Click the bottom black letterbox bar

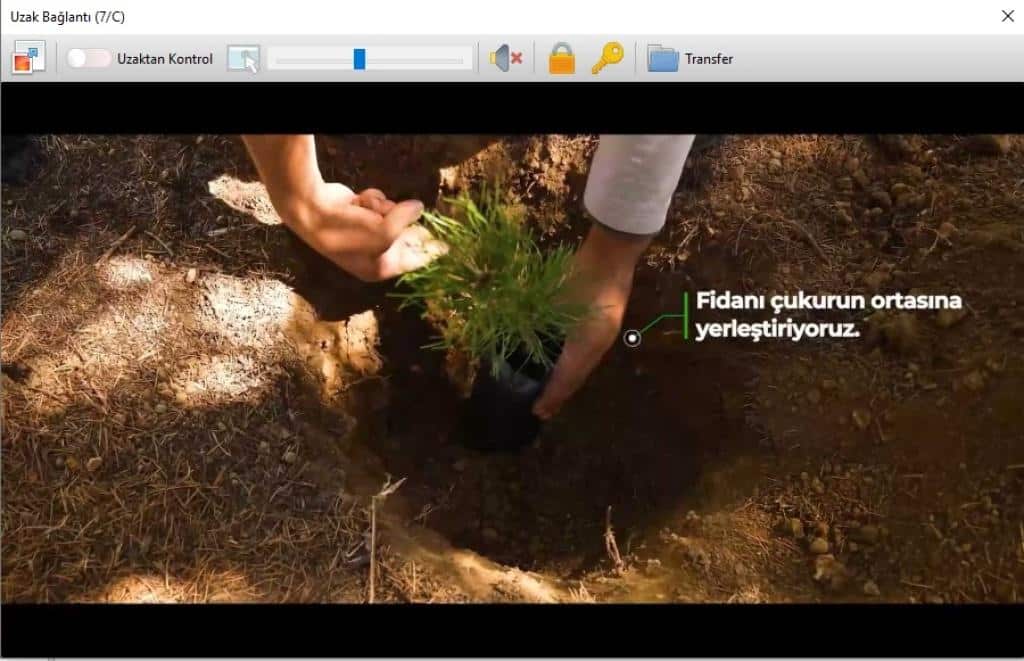pos(512,629)
